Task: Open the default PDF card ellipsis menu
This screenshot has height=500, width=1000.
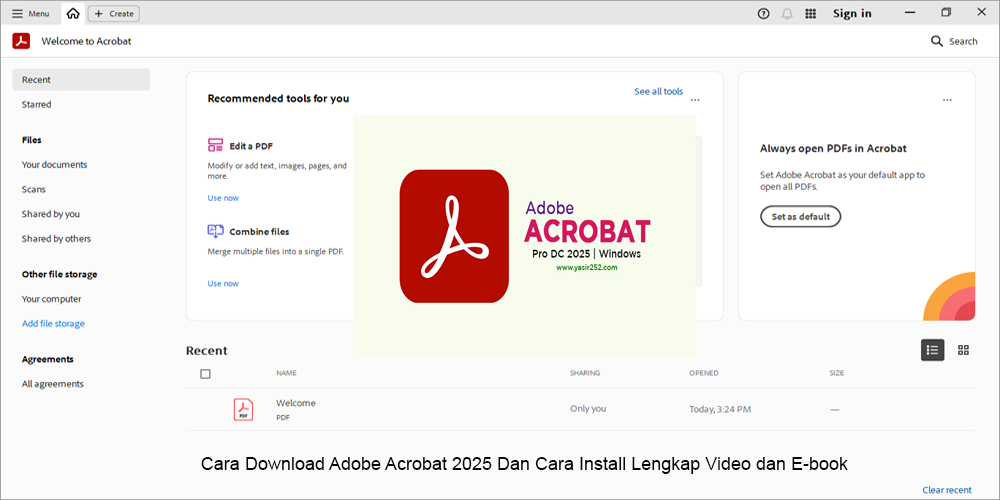Action: click(947, 100)
